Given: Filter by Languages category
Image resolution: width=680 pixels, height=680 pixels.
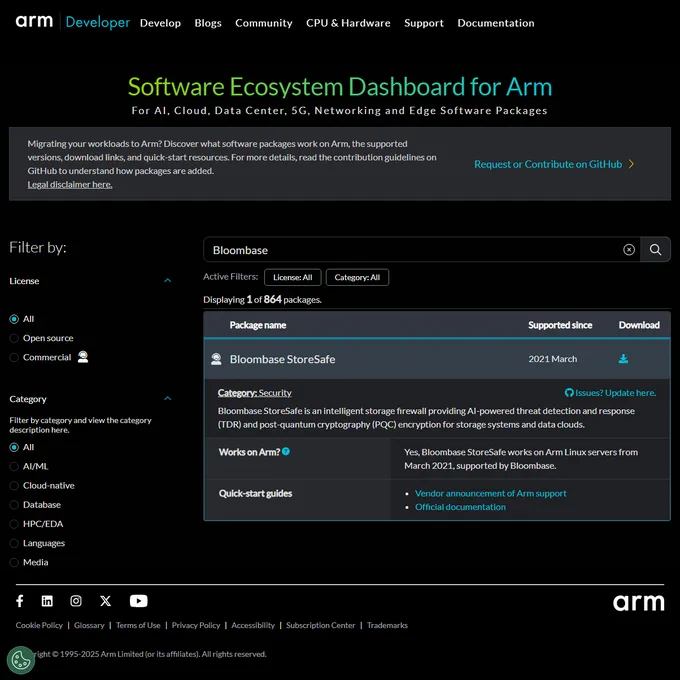Looking at the screenshot, I should 14,543.
